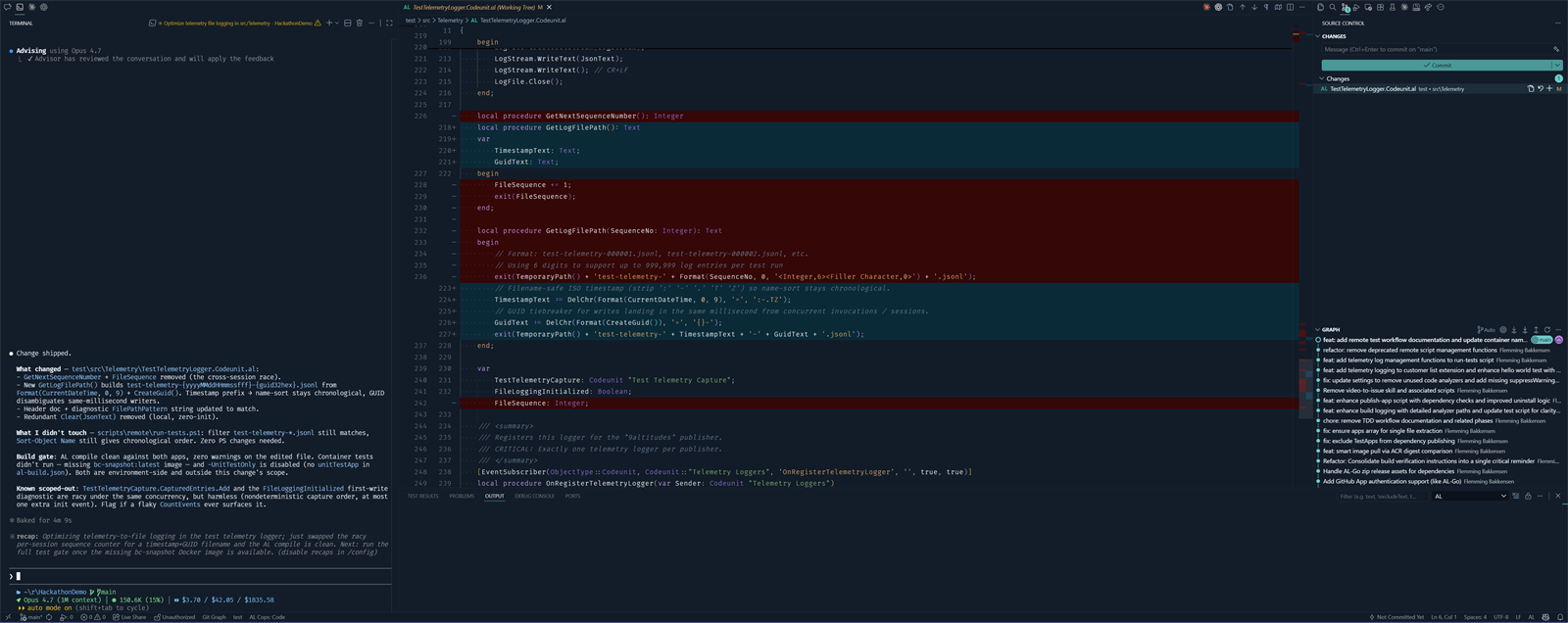Toggle whitespace paragraph icon in editor toolbar
Image resolution: width=1568 pixels, height=623 pixels.
click(1266, 7)
